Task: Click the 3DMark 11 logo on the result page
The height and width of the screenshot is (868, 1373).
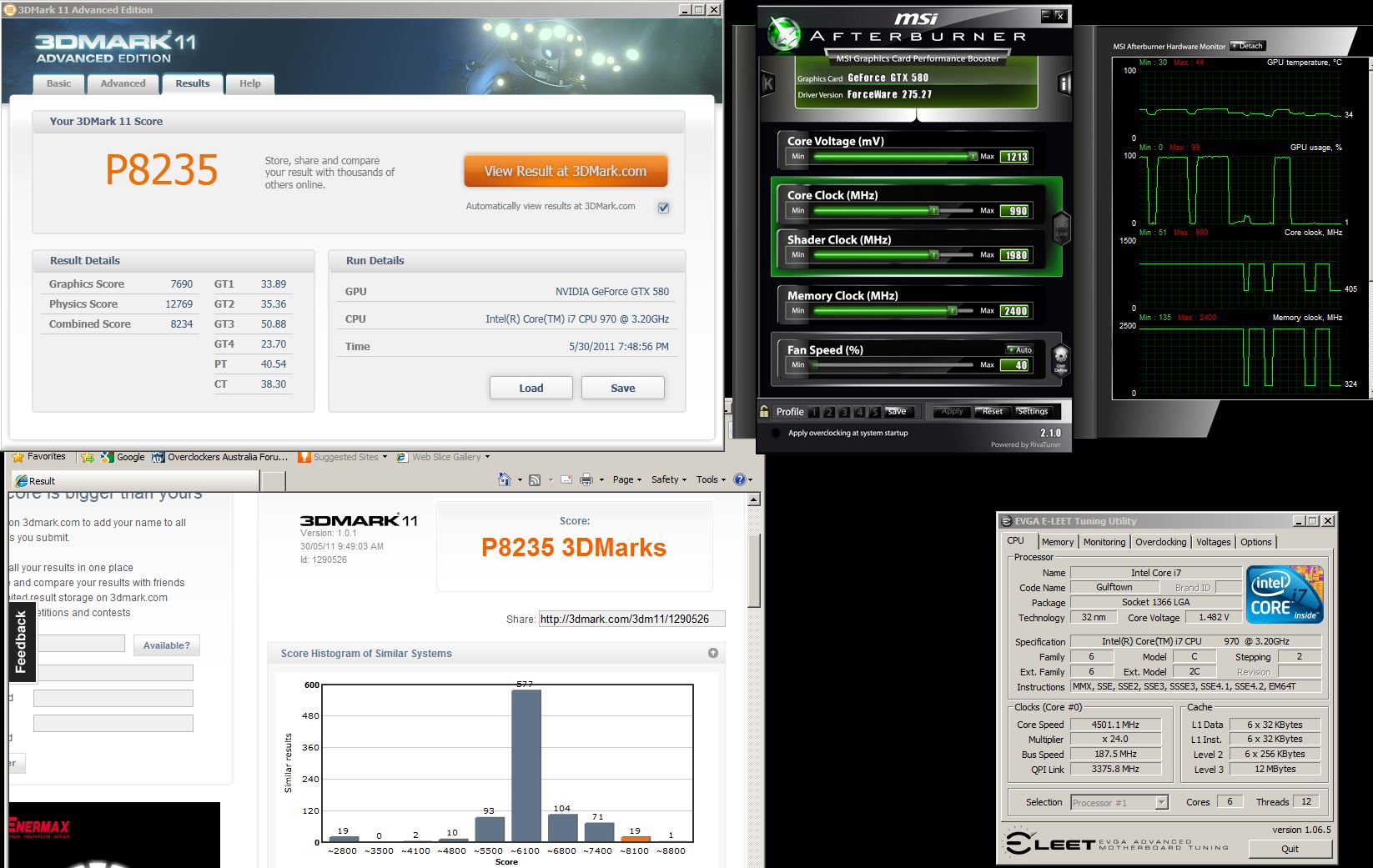Action: (x=360, y=520)
